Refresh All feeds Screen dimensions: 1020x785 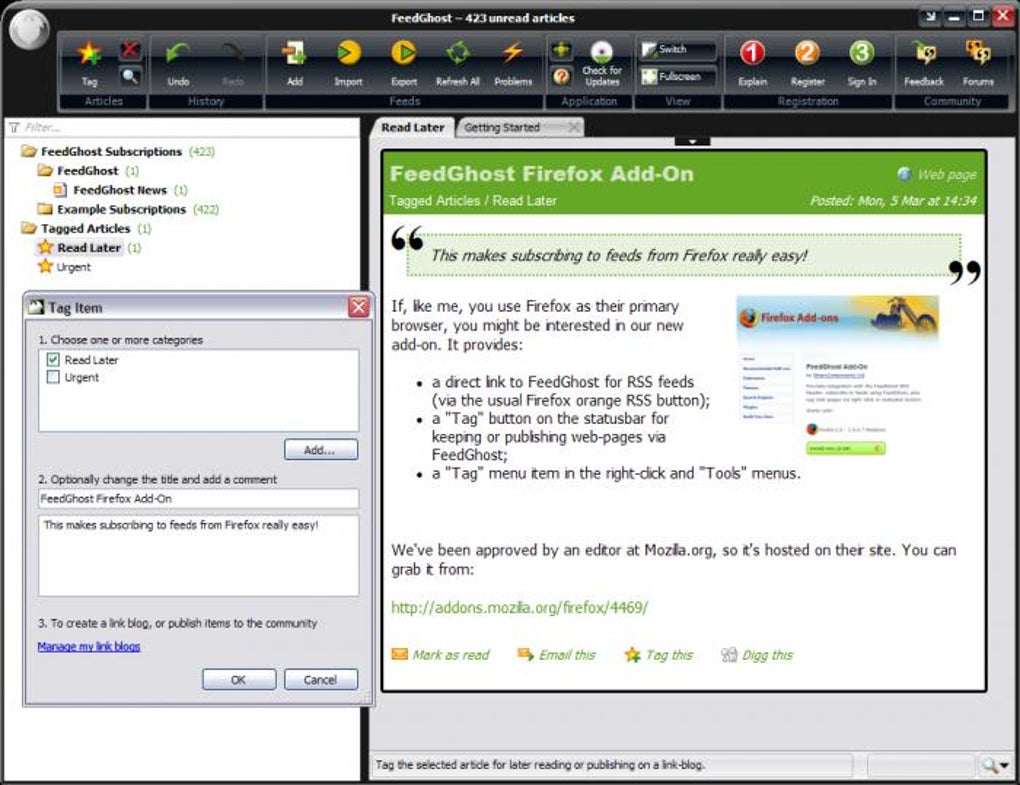pyautogui.click(x=457, y=53)
